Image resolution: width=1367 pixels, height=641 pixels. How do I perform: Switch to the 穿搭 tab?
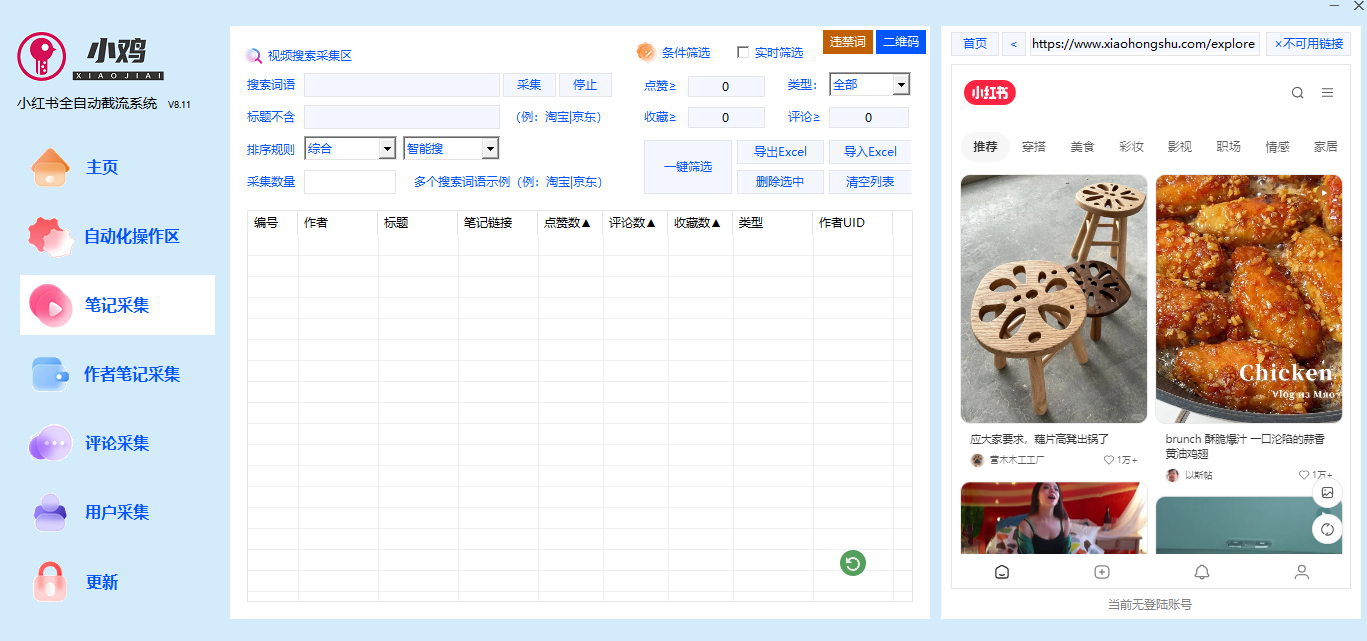coord(1033,145)
